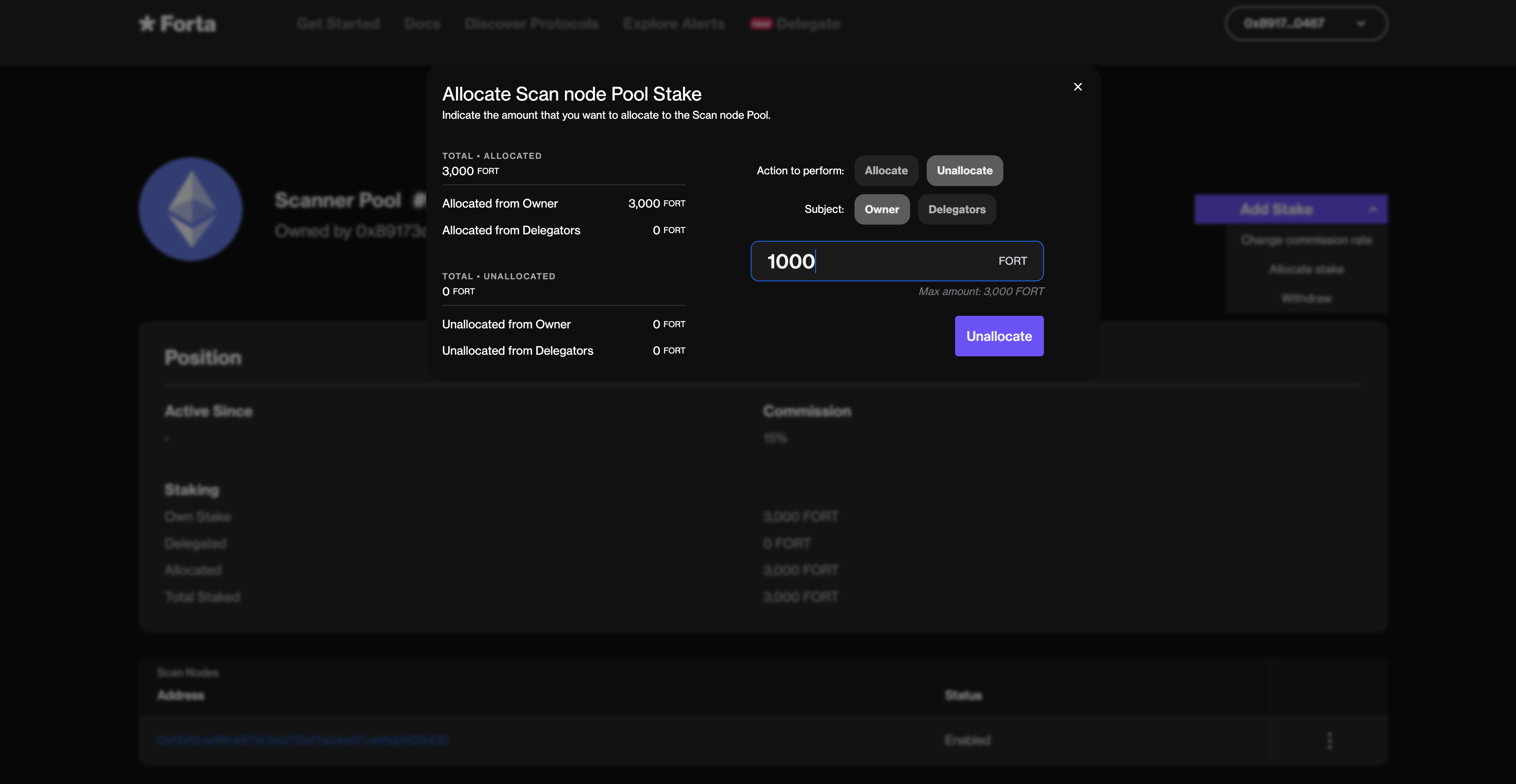This screenshot has height=784, width=1516.
Task: Click the Unallocated from Owner label
Action: tap(506, 324)
